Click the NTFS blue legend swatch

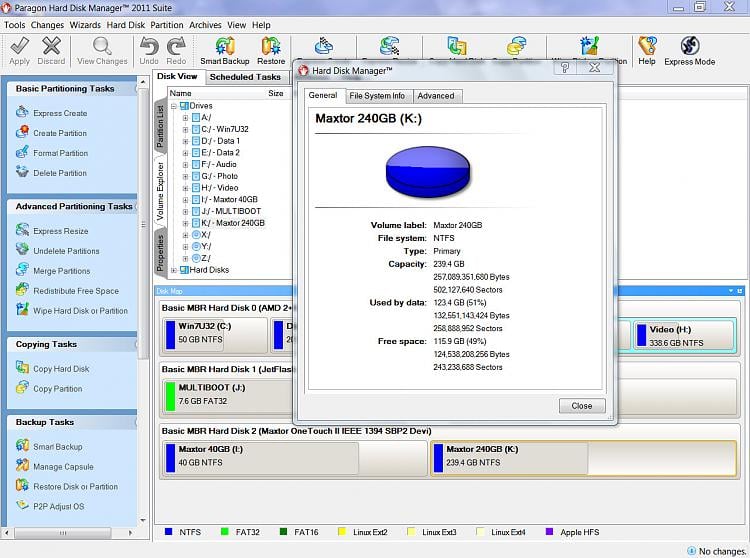[168, 532]
